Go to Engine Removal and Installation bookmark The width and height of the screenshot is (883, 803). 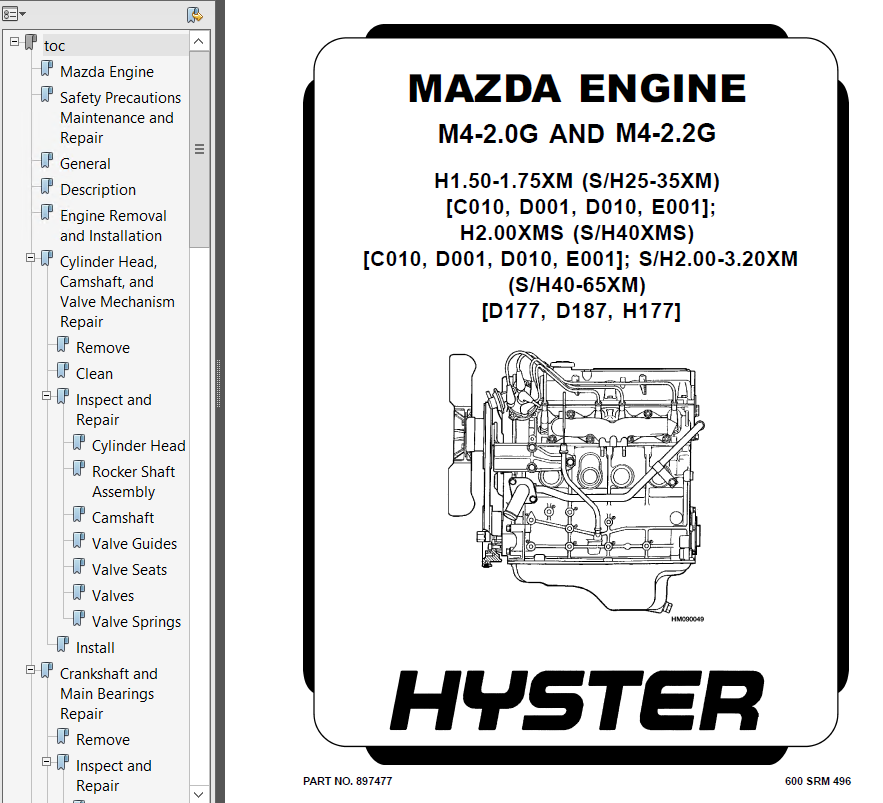tap(112, 225)
